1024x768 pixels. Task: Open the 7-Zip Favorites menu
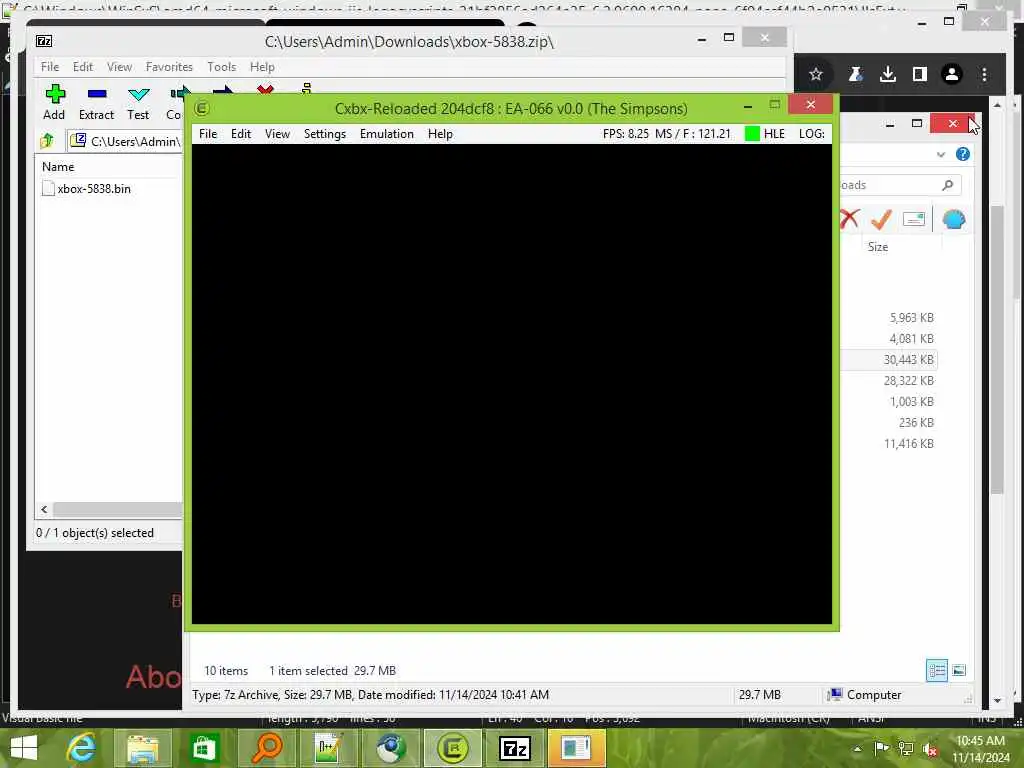point(169,67)
